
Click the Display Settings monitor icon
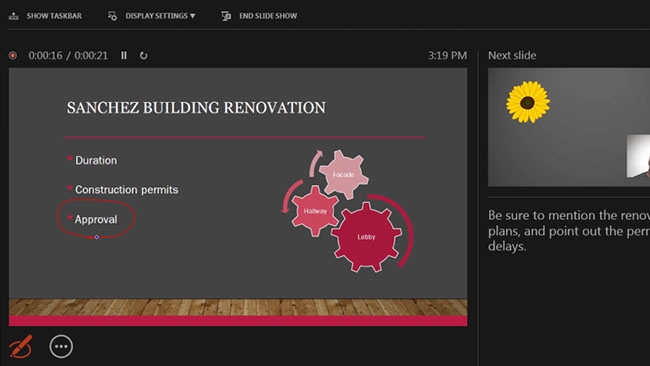click(112, 16)
